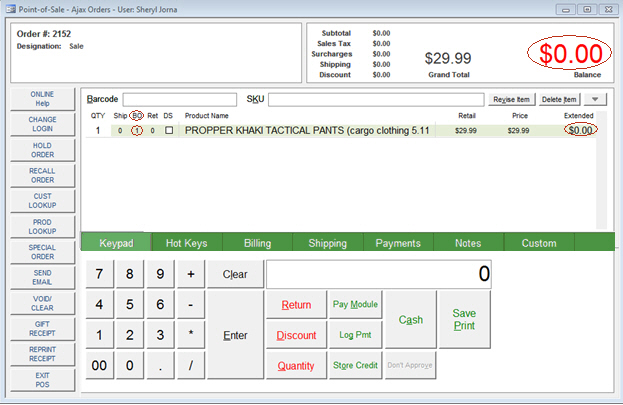This screenshot has height=405, width=623.
Task: Click the Save Print button
Action: pyautogui.click(x=463, y=319)
